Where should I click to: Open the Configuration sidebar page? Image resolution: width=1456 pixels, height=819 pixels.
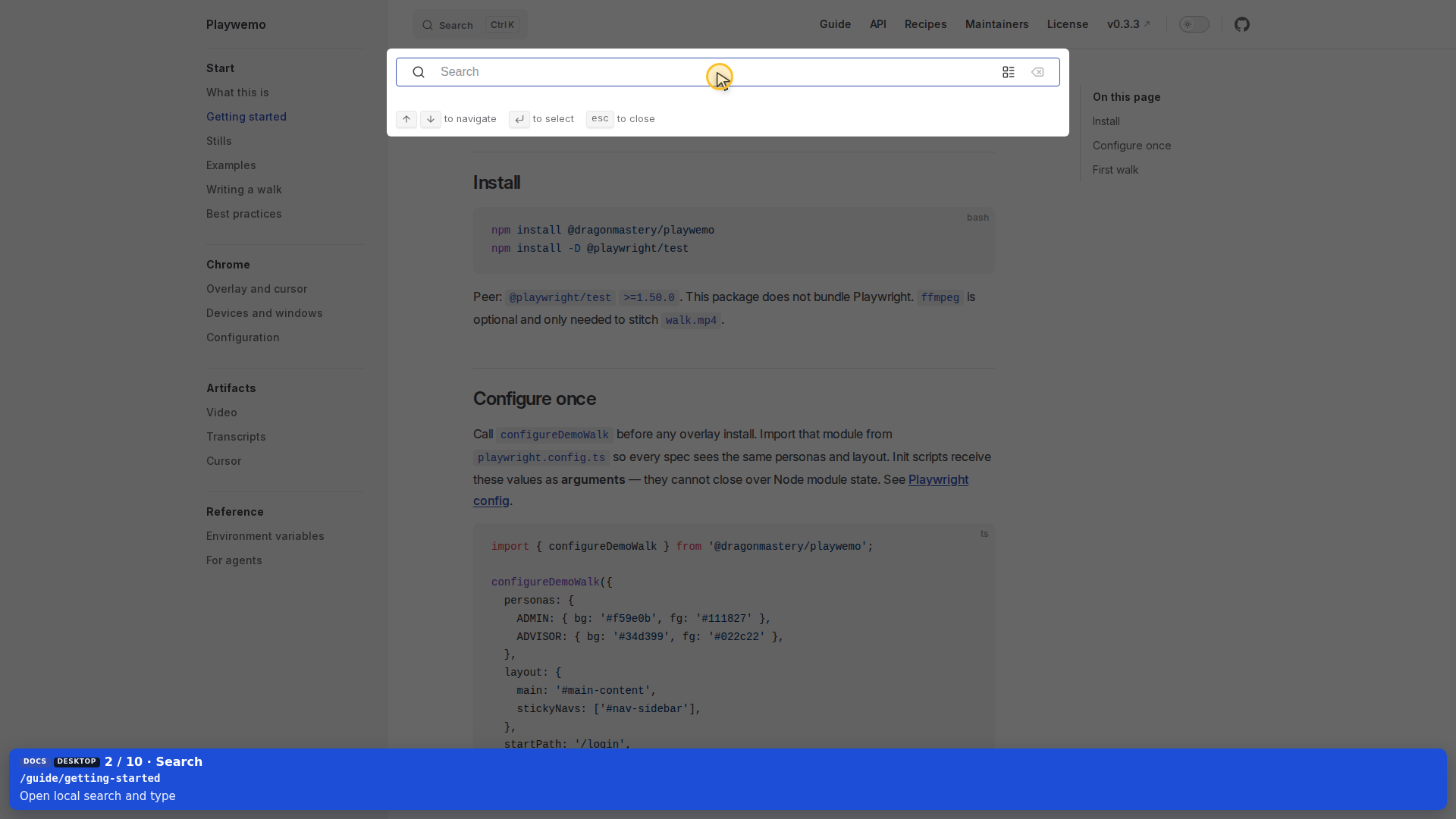click(243, 337)
